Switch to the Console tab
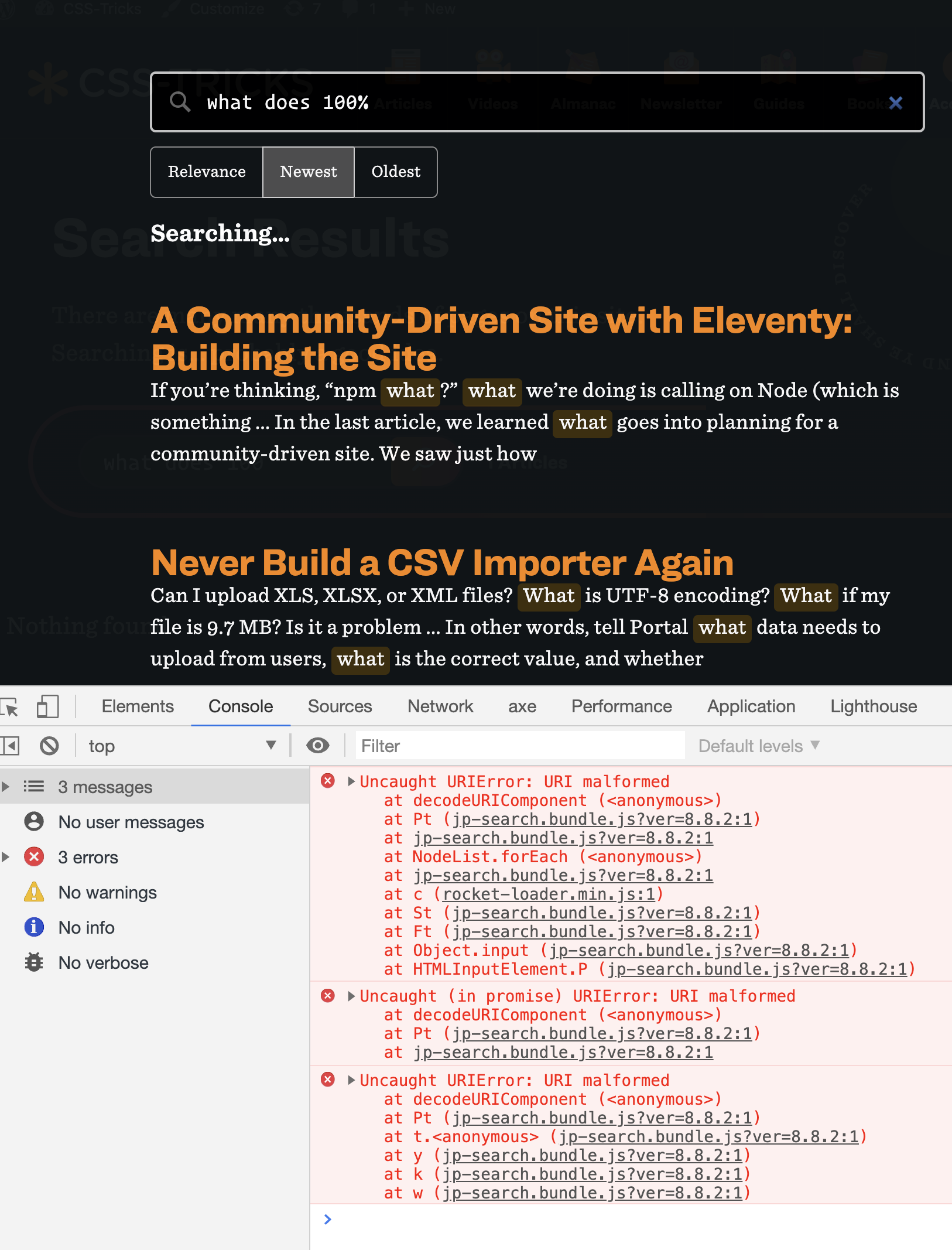 241,706
